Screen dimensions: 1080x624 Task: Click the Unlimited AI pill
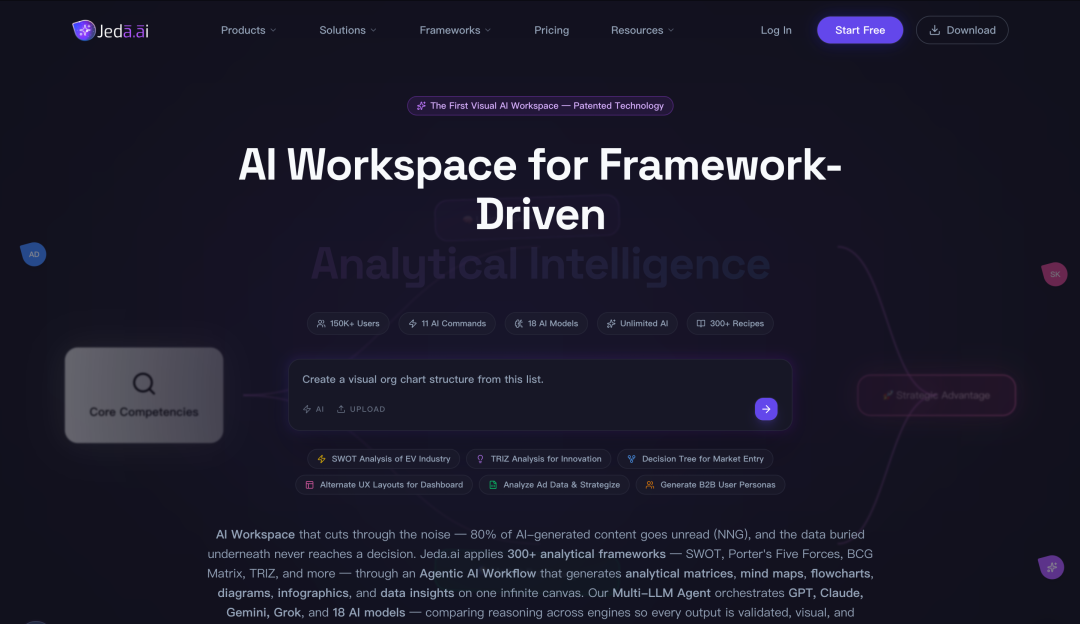coord(637,324)
